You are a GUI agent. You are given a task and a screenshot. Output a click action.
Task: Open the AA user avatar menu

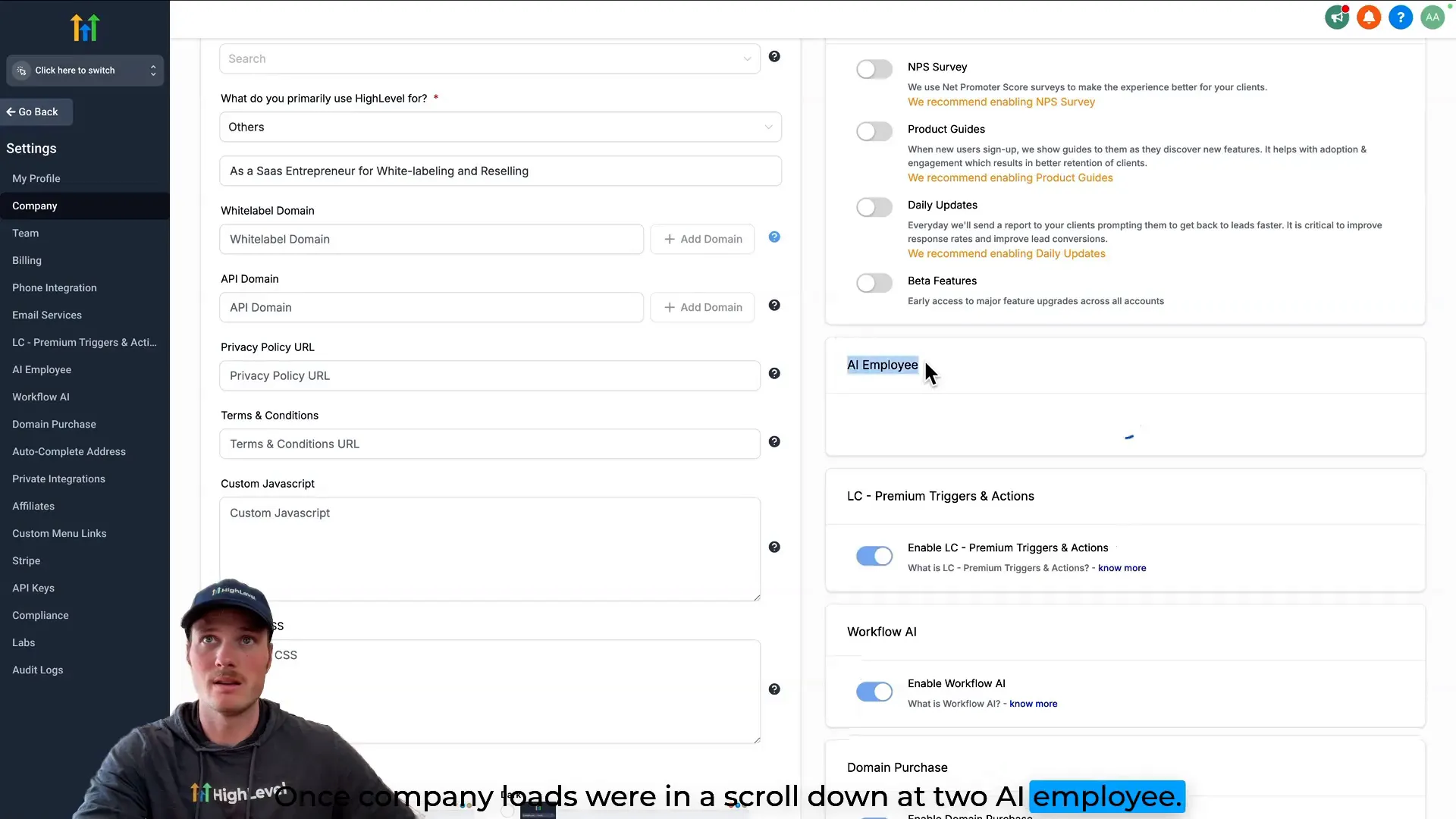coord(1432,17)
